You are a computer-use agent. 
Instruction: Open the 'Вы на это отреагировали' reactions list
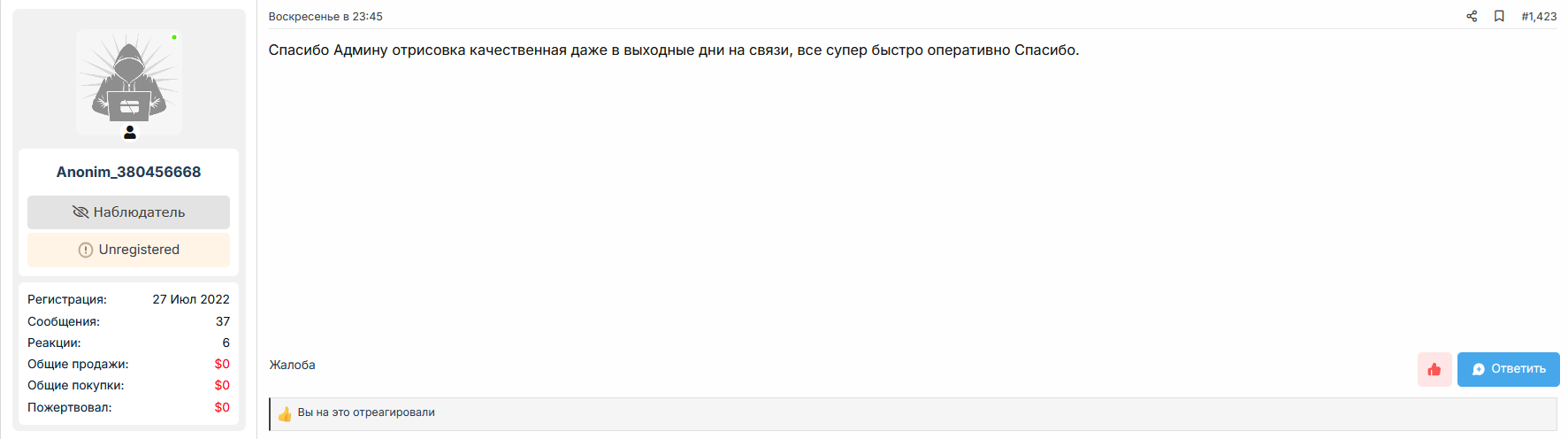pos(366,412)
